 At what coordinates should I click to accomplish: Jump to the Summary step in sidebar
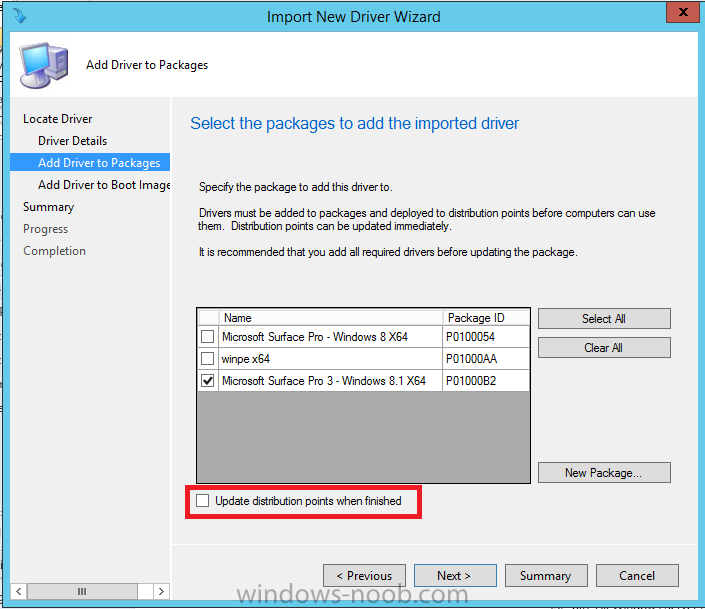[x=49, y=207]
